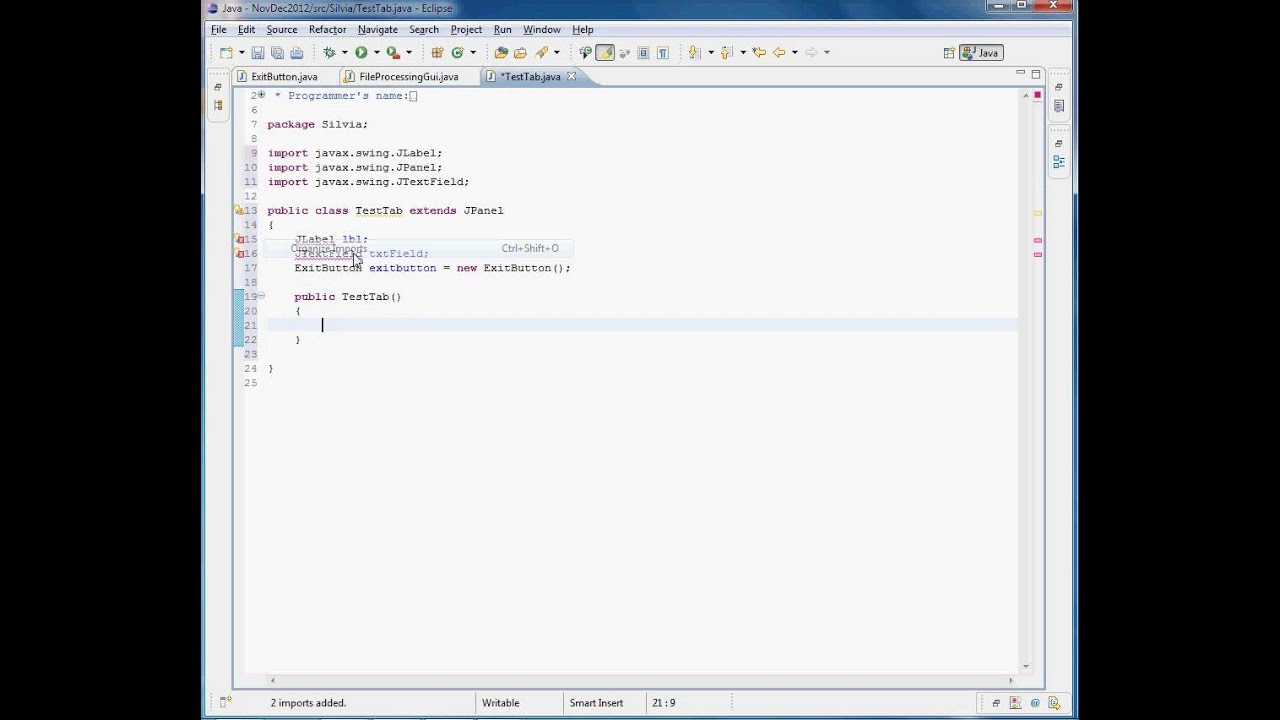Toggle Block Selection mode button
The image size is (1280, 720).
tap(643, 52)
